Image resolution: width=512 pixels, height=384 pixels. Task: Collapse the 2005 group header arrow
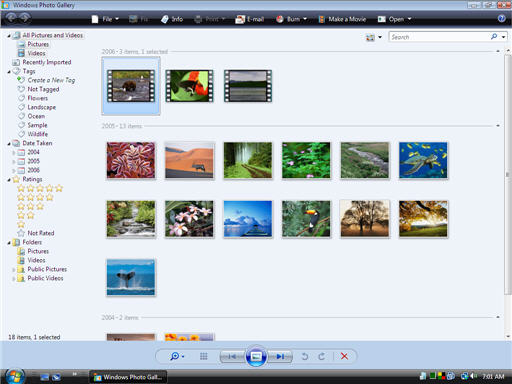pos(498,126)
